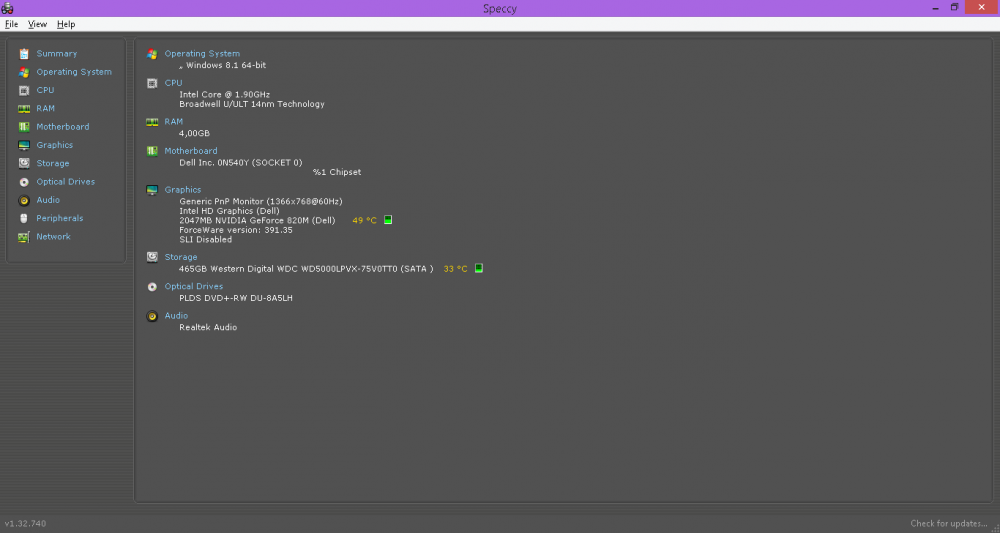Image resolution: width=1000 pixels, height=533 pixels.
Task: Click the Generic PnP Monitor line
Action: pos(261,201)
